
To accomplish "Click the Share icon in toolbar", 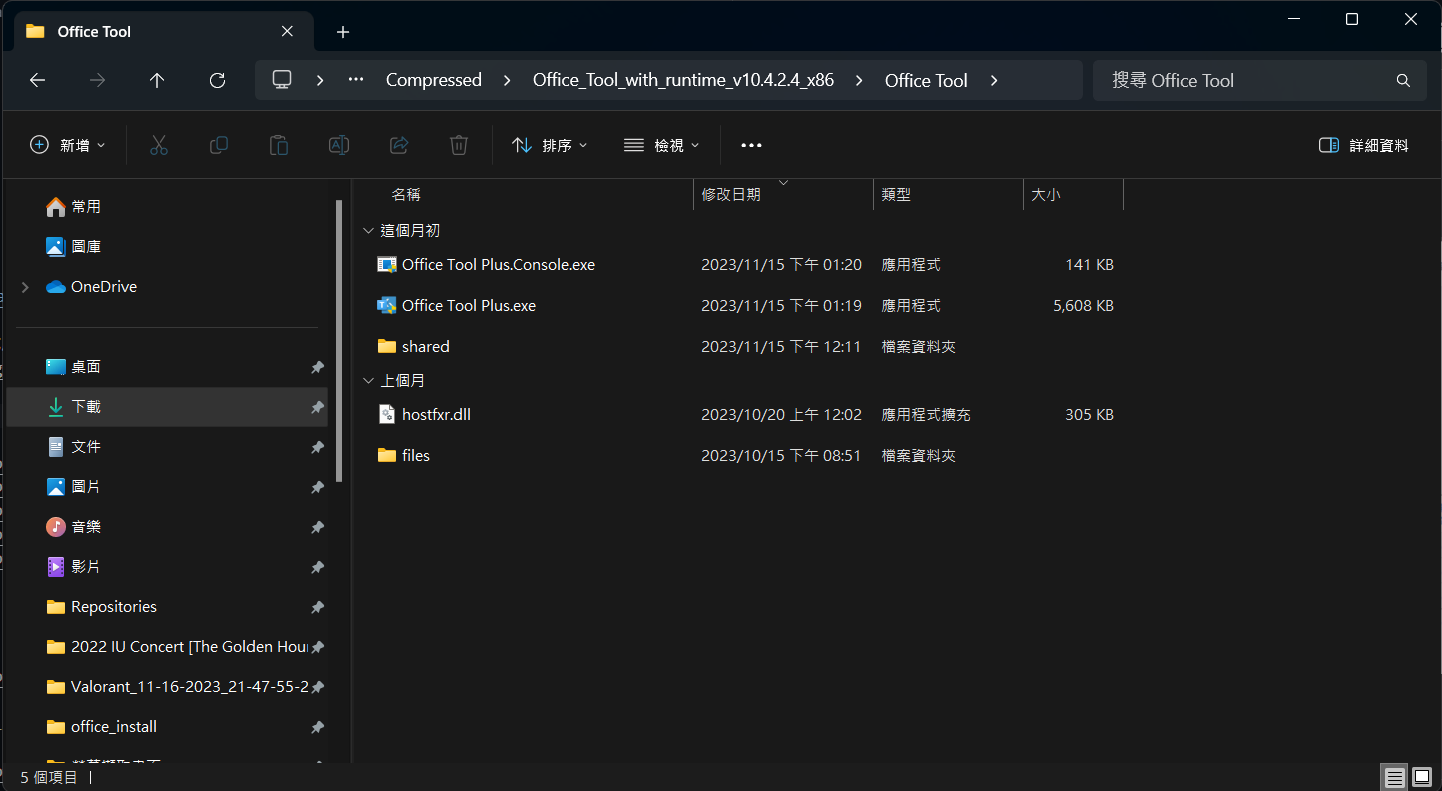I will click(399, 145).
